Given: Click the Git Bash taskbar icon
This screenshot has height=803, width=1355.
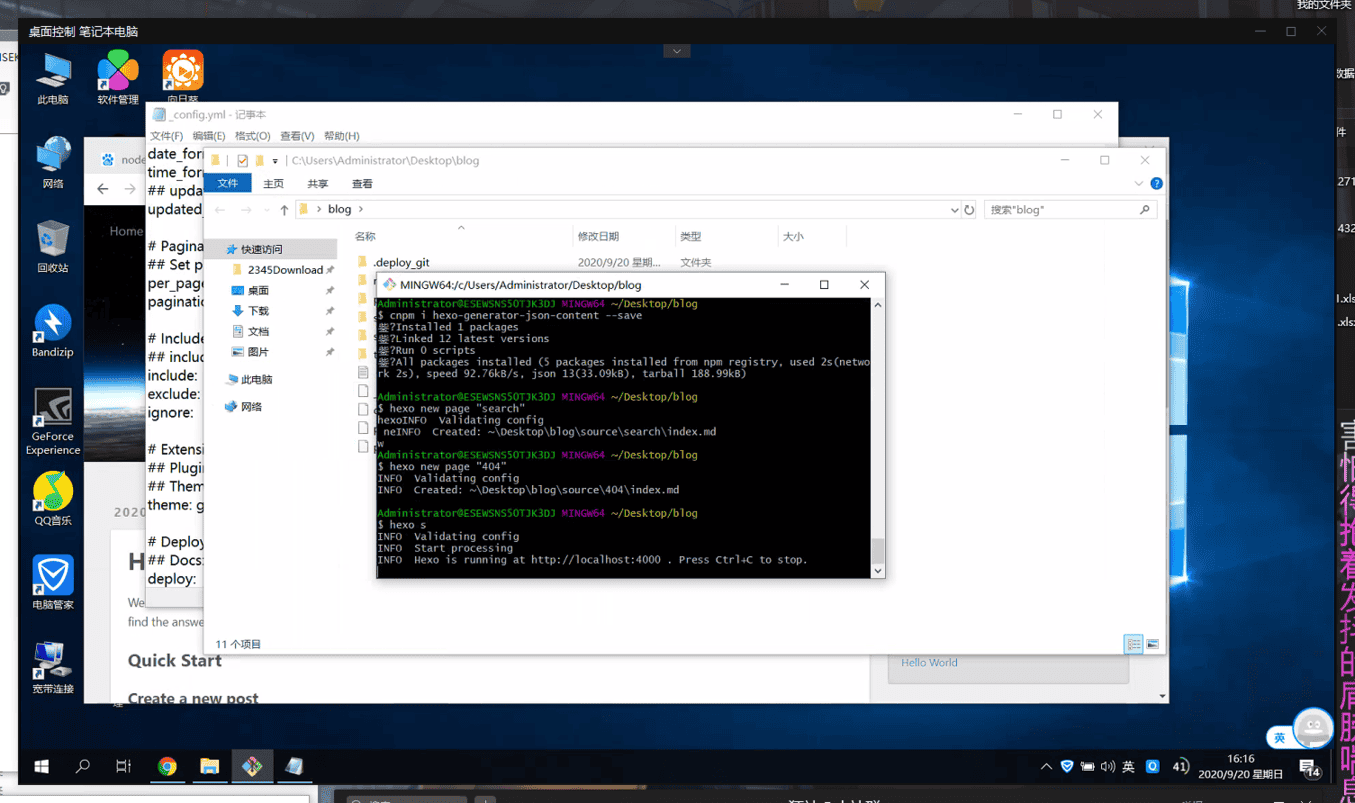Looking at the screenshot, I should (252, 766).
